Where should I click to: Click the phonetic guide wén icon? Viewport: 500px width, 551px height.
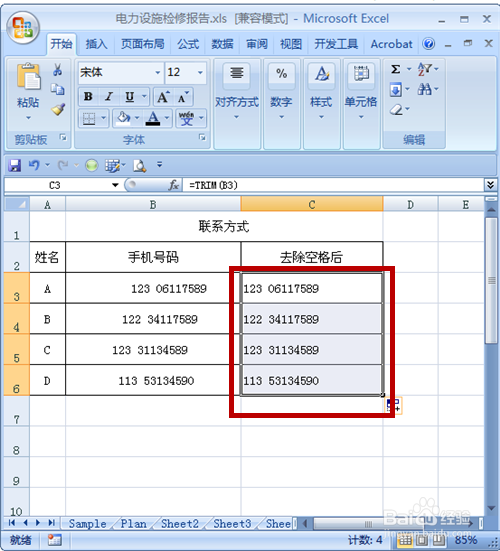[187, 118]
